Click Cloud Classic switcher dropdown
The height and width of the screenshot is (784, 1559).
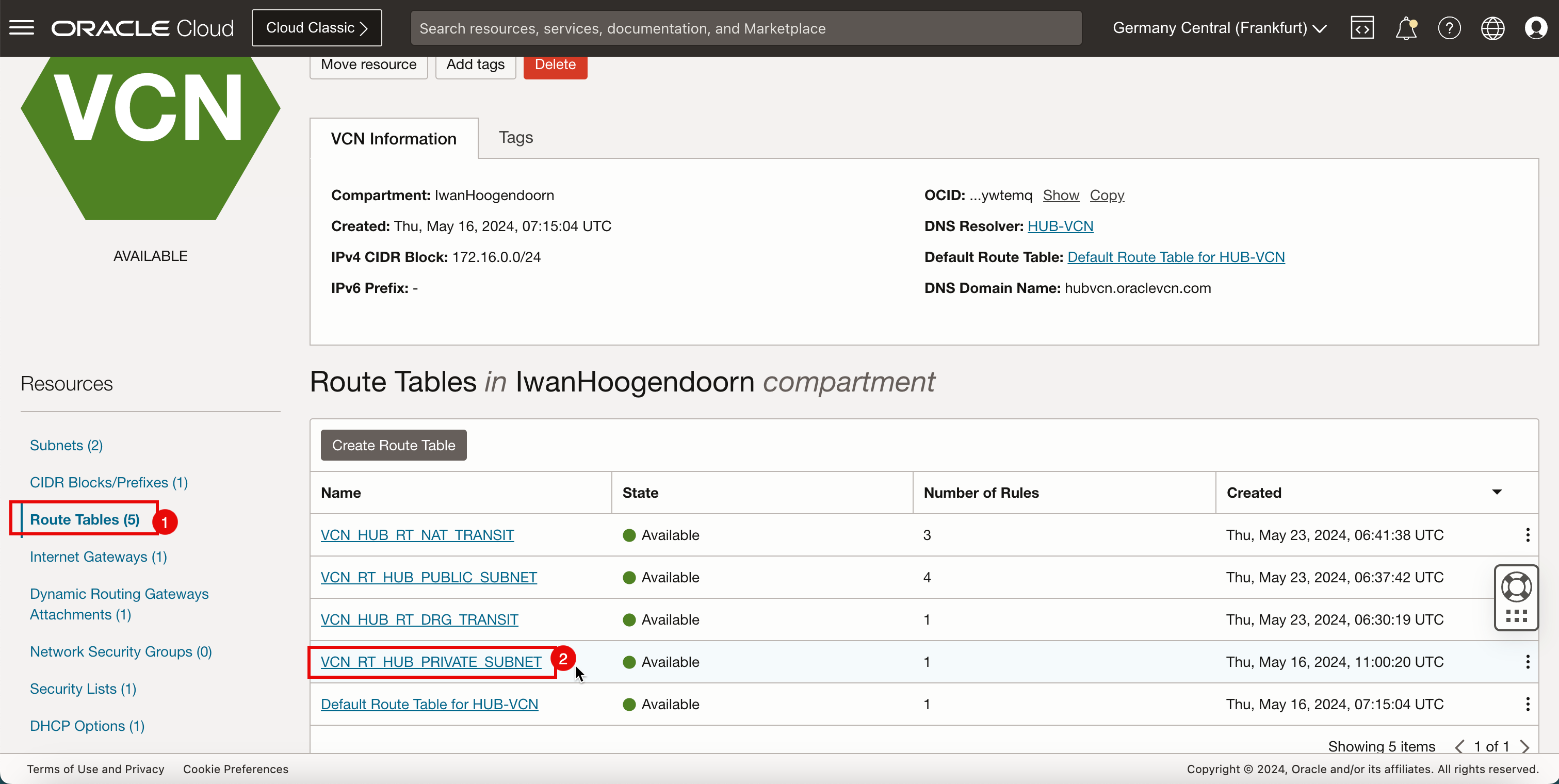tap(318, 28)
